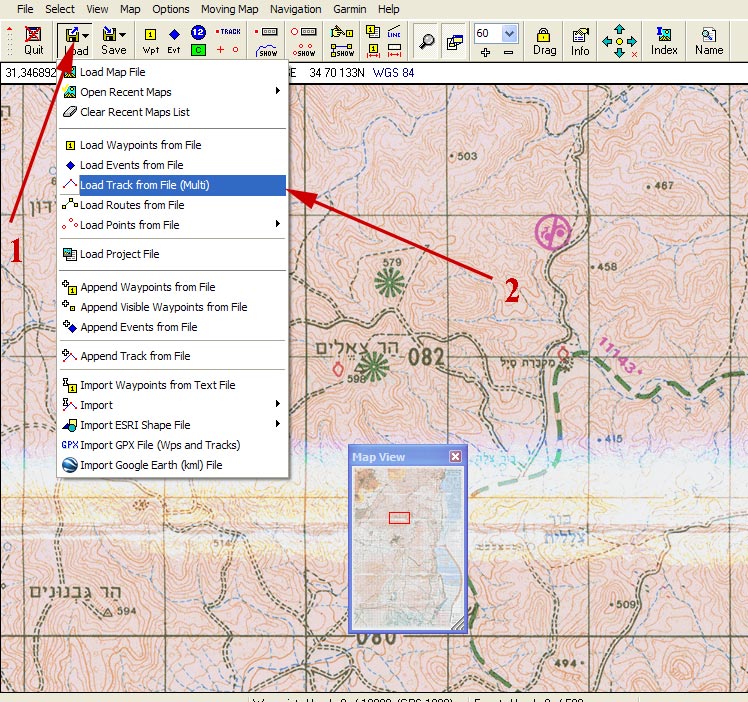The image size is (748, 702).
Task: Open the Navigation menu
Action: click(296, 9)
